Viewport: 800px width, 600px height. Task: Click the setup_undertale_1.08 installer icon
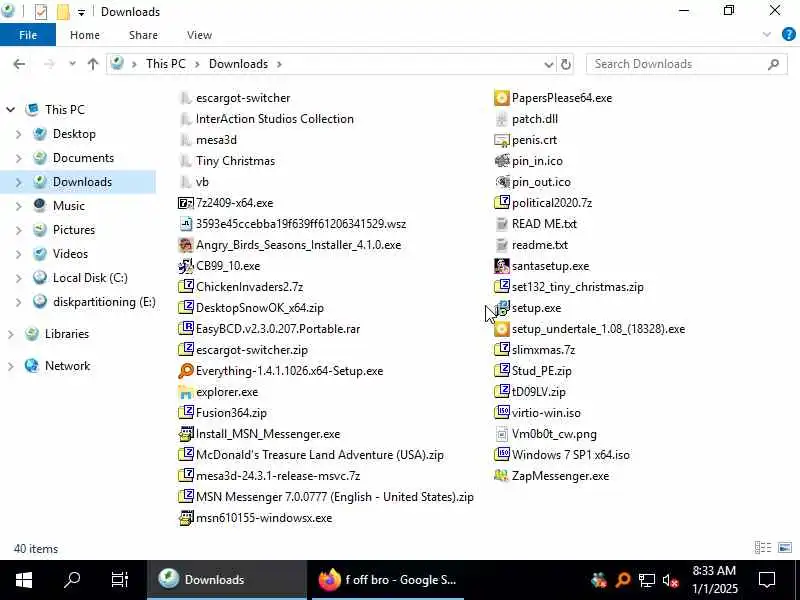click(502, 329)
